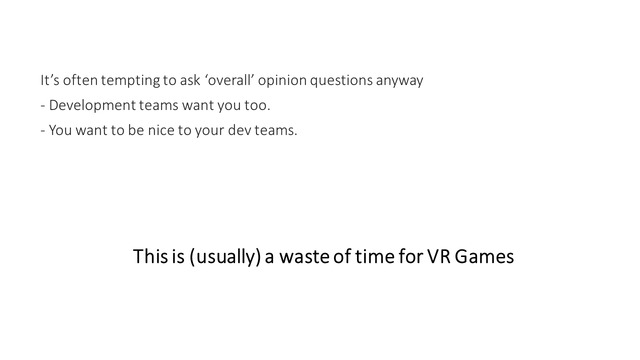The height and width of the screenshot is (360, 640).
Task: Click the word 'Development' in the first bullet
Action: pos(92,106)
